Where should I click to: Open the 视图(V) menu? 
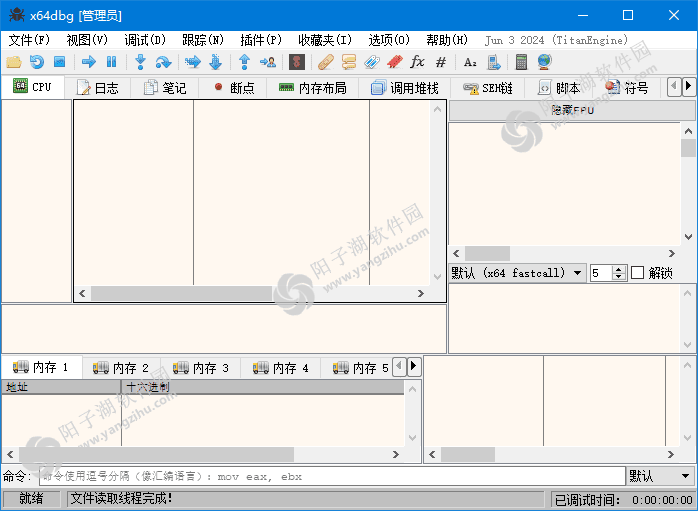[87, 40]
